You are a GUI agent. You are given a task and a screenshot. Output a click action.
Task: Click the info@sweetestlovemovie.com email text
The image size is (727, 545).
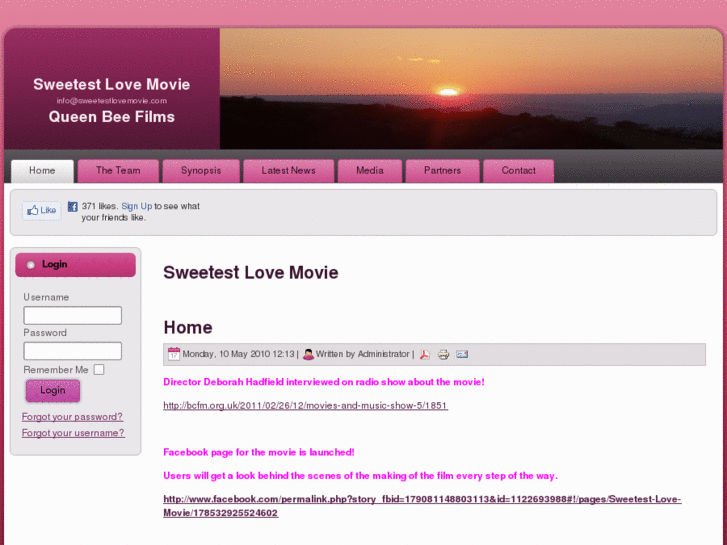(x=112, y=101)
